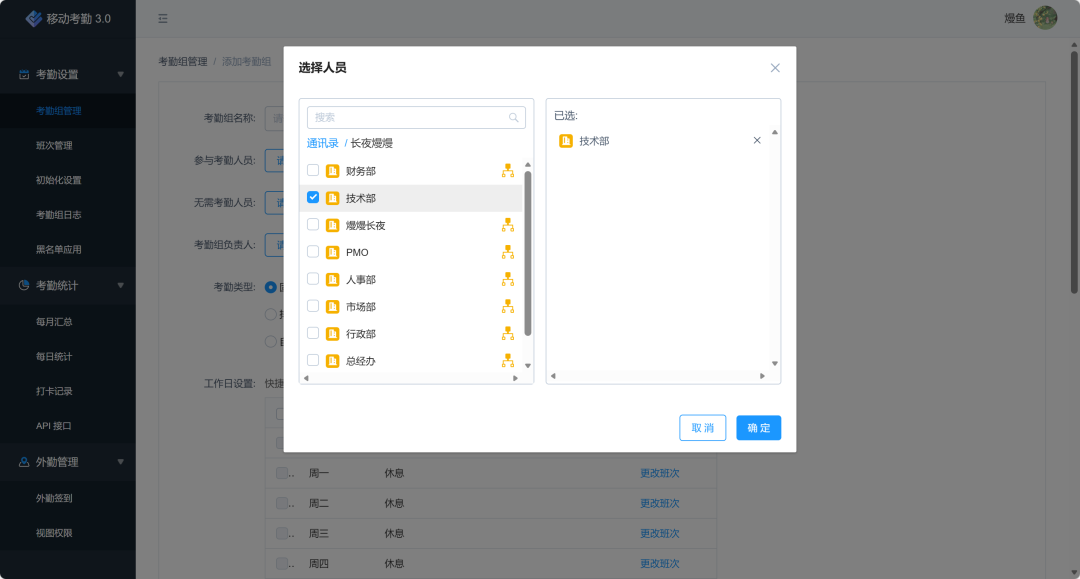Click the person icon beside 外勤管理
Image resolution: width=1080 pixels, height=579 pixels.
tap(25, 461)
